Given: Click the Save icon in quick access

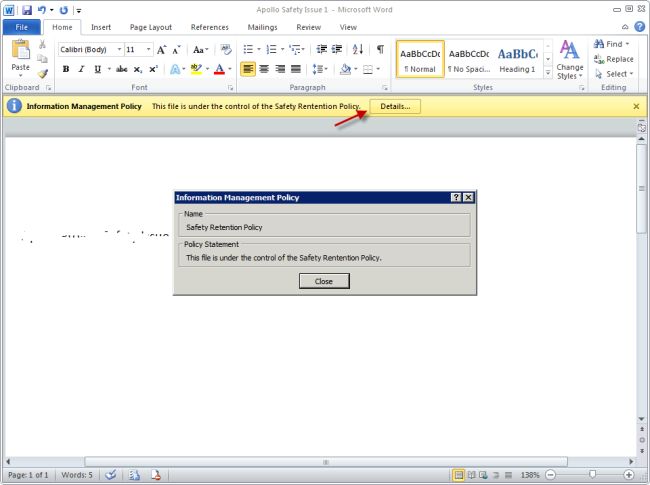Looking at the screenshot, I should (27, 10).
